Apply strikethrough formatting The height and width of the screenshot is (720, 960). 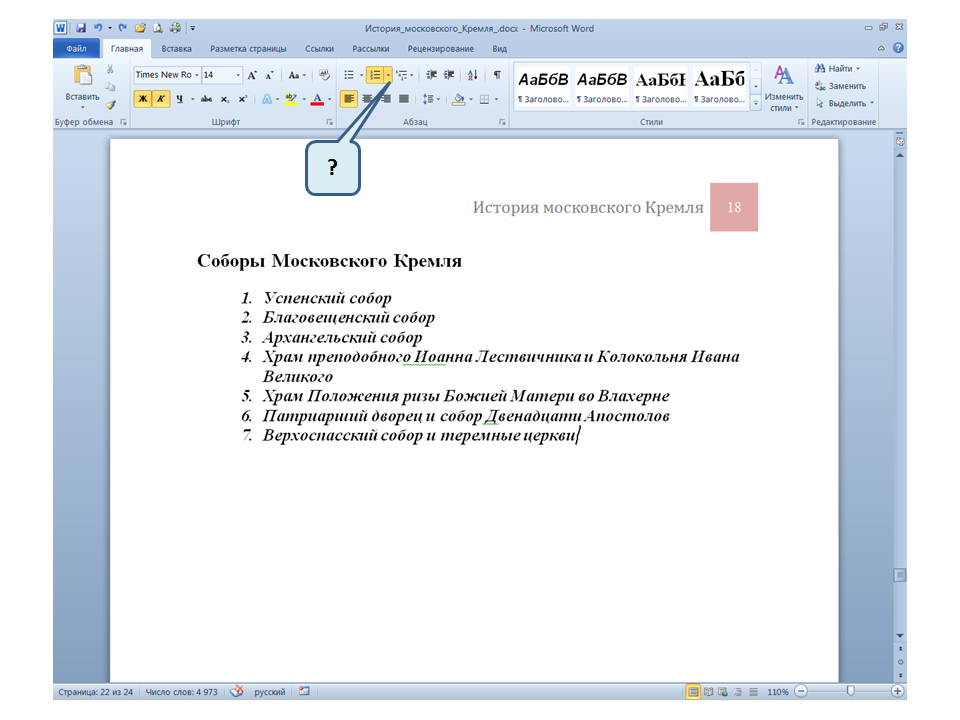pos(206,99)
